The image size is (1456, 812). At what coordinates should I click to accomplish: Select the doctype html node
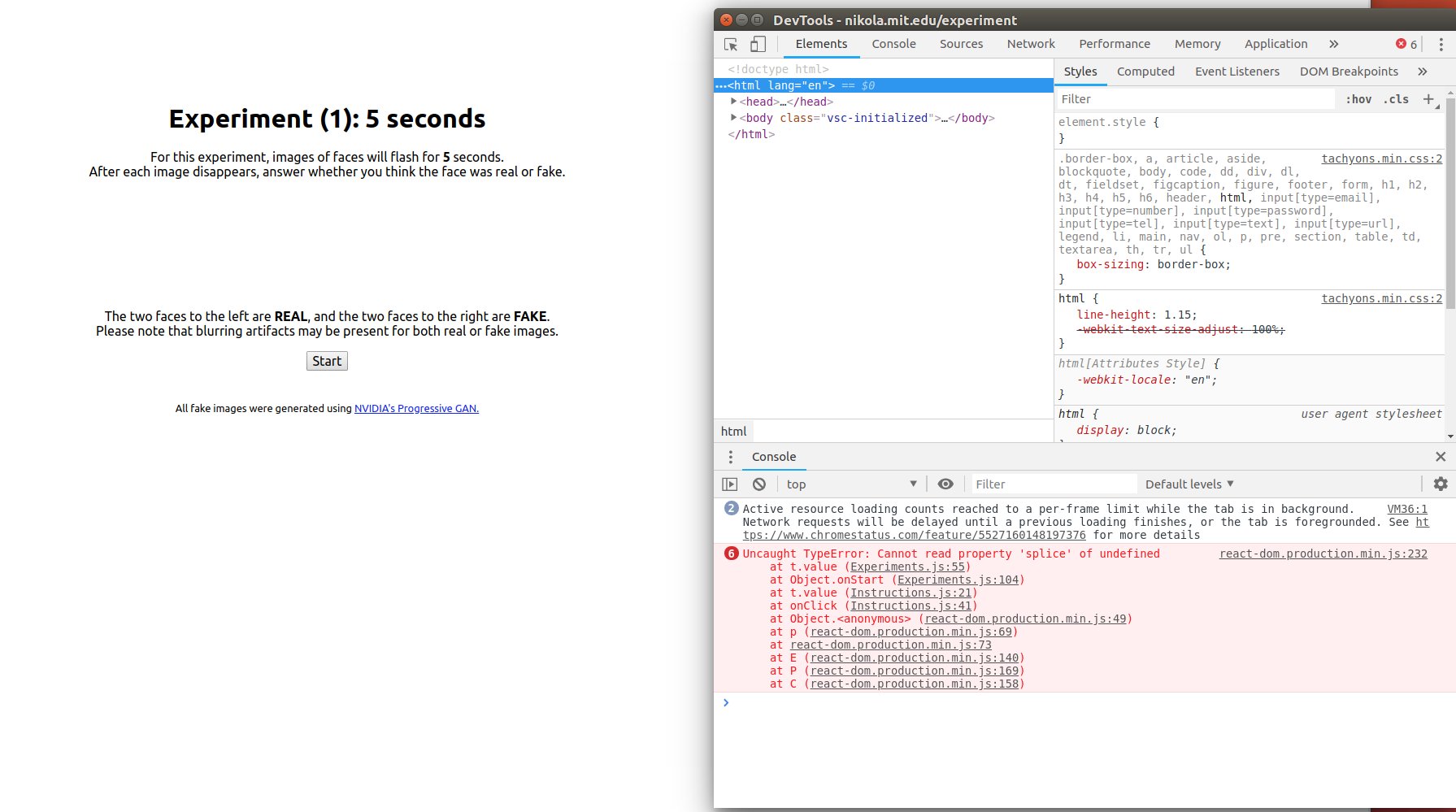(x=778, y=69)
